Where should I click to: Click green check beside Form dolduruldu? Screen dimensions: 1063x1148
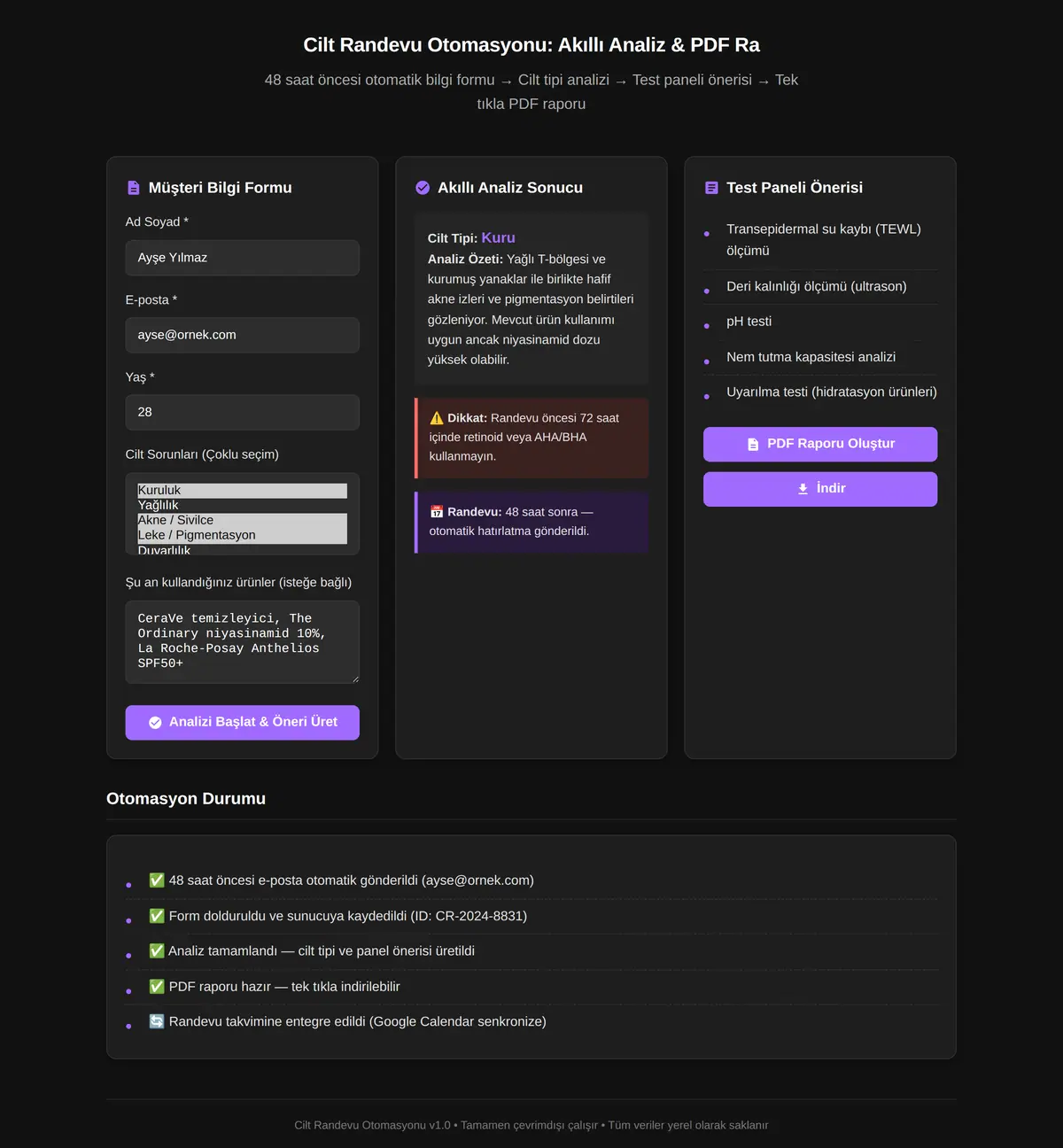157,916
